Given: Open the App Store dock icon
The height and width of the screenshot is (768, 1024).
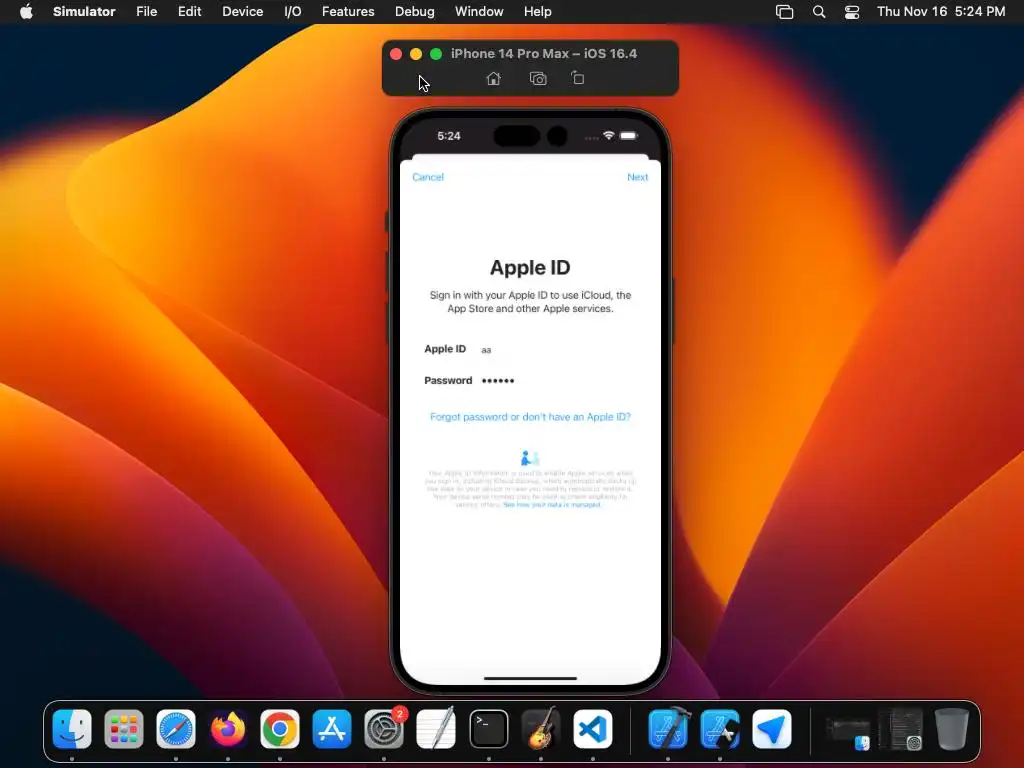Looking at the screenshot, I should [x=332, y=729].
